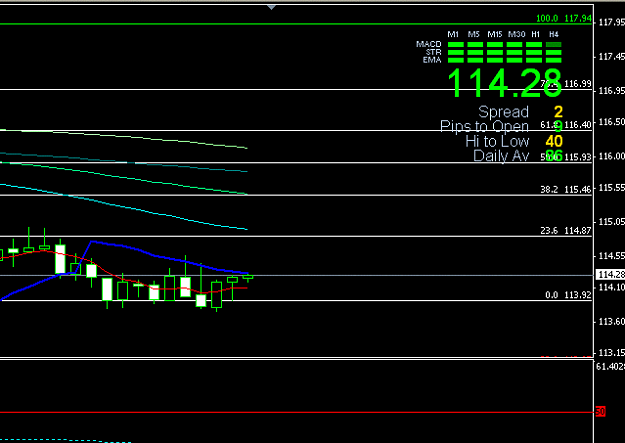Select the green 100.0 Fibonacci line at top
This screenshot has height=443, width=625.
(297, 24)
